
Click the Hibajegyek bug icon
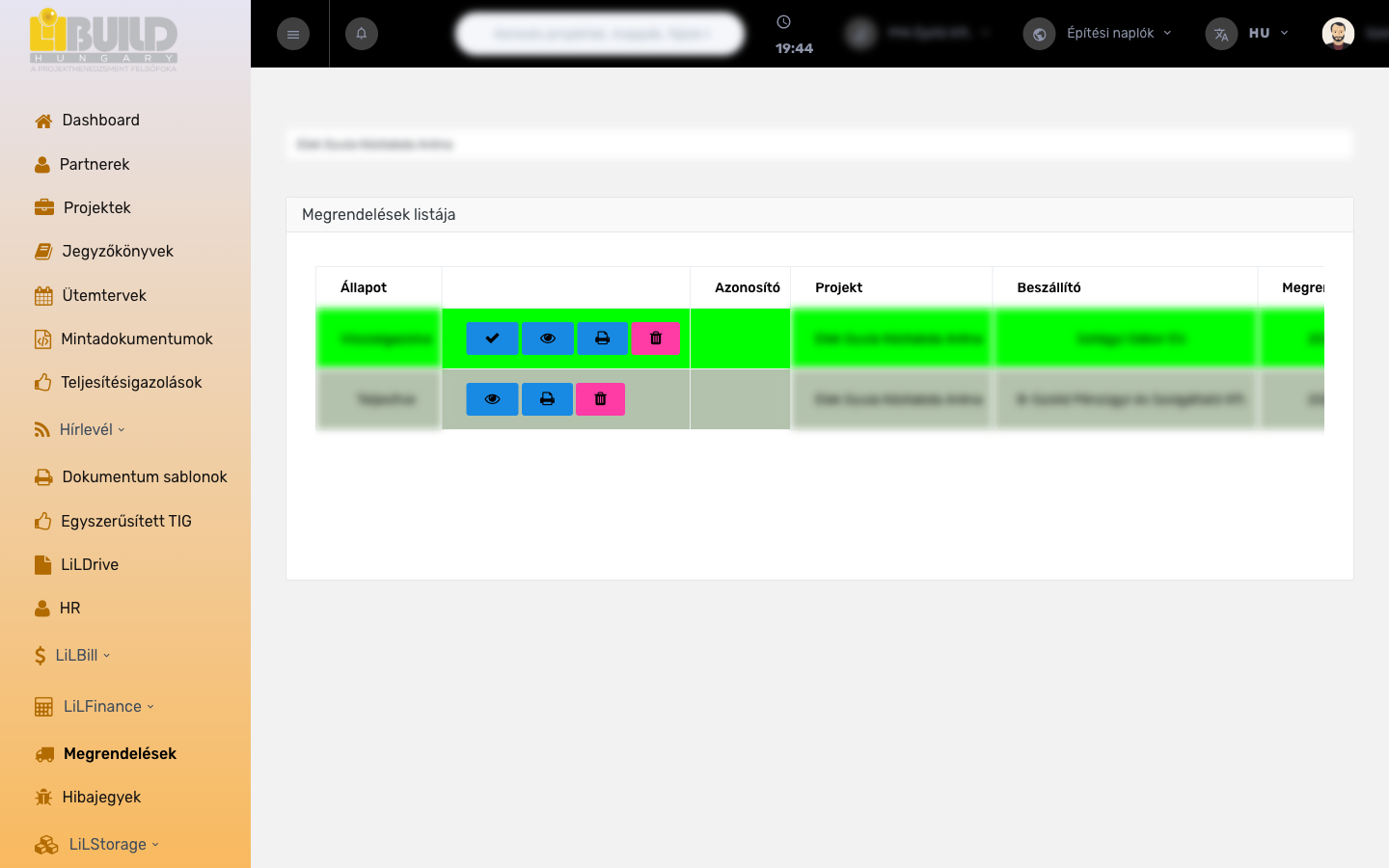pyautogui.click(x=43, y=798)
